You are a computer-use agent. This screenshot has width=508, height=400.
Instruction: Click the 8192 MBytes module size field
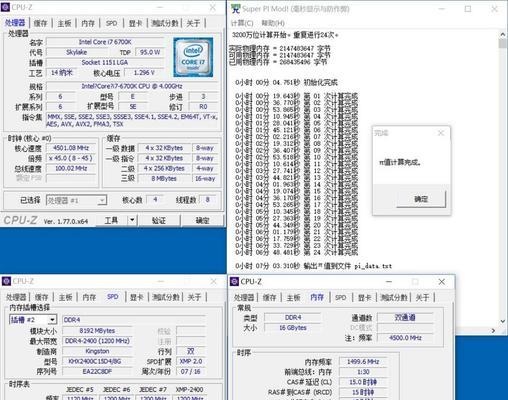97,331
